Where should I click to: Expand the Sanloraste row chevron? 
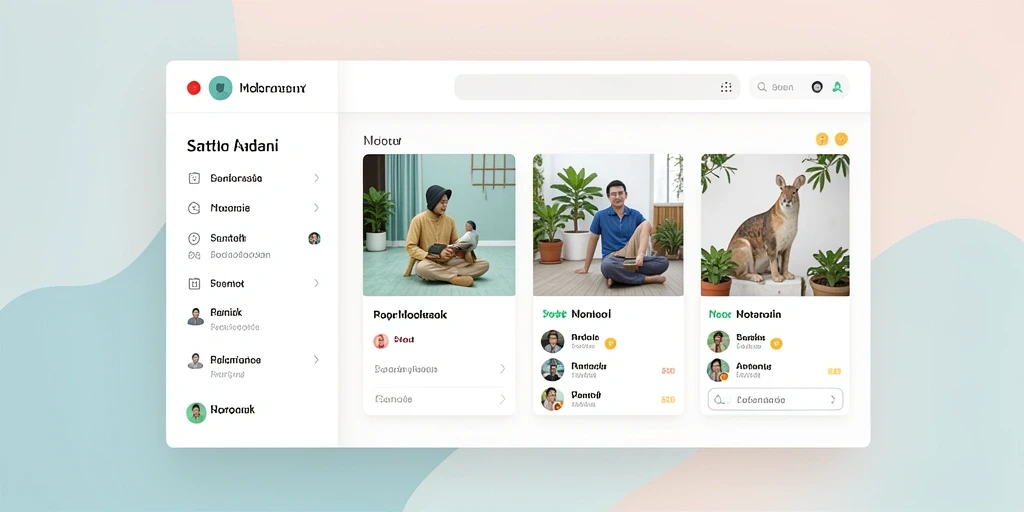pos(316,178)
